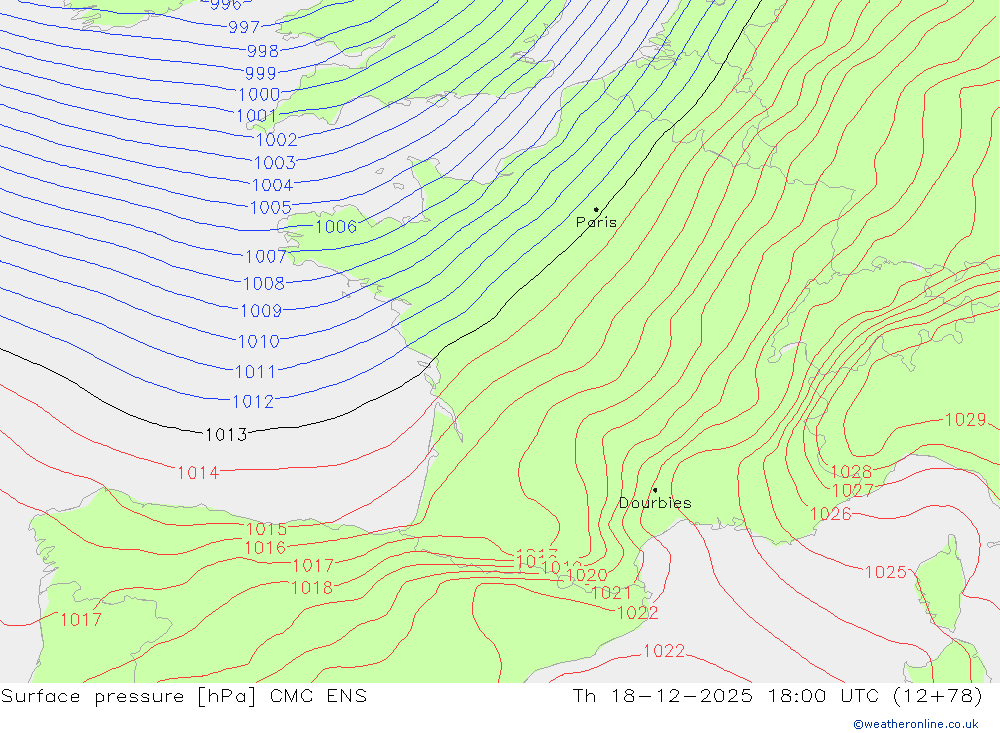Click the 1009 isobar label
1000x733 pixels.
tap(261, 311)
